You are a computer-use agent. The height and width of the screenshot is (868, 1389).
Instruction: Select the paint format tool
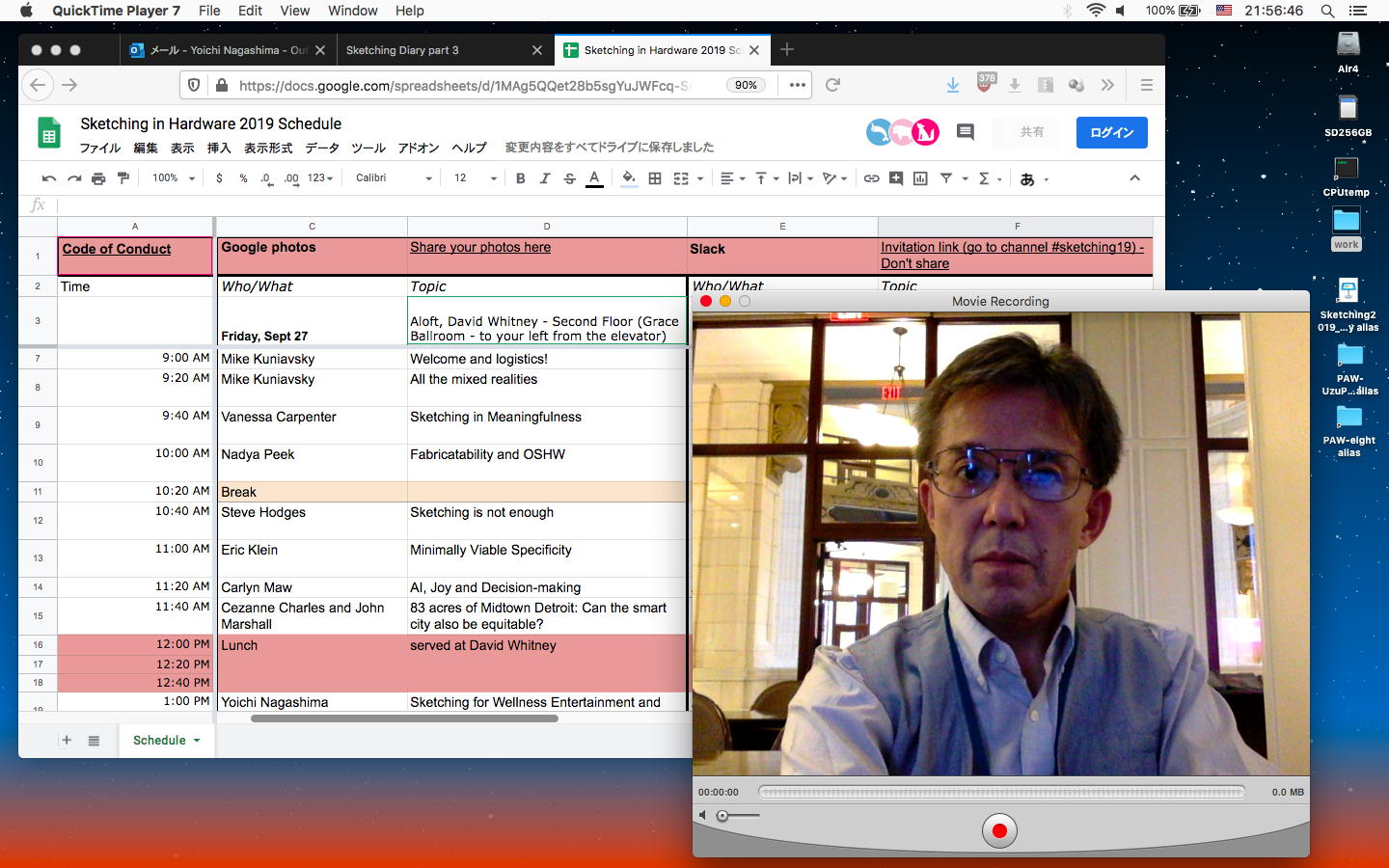[x=123, y=178]
